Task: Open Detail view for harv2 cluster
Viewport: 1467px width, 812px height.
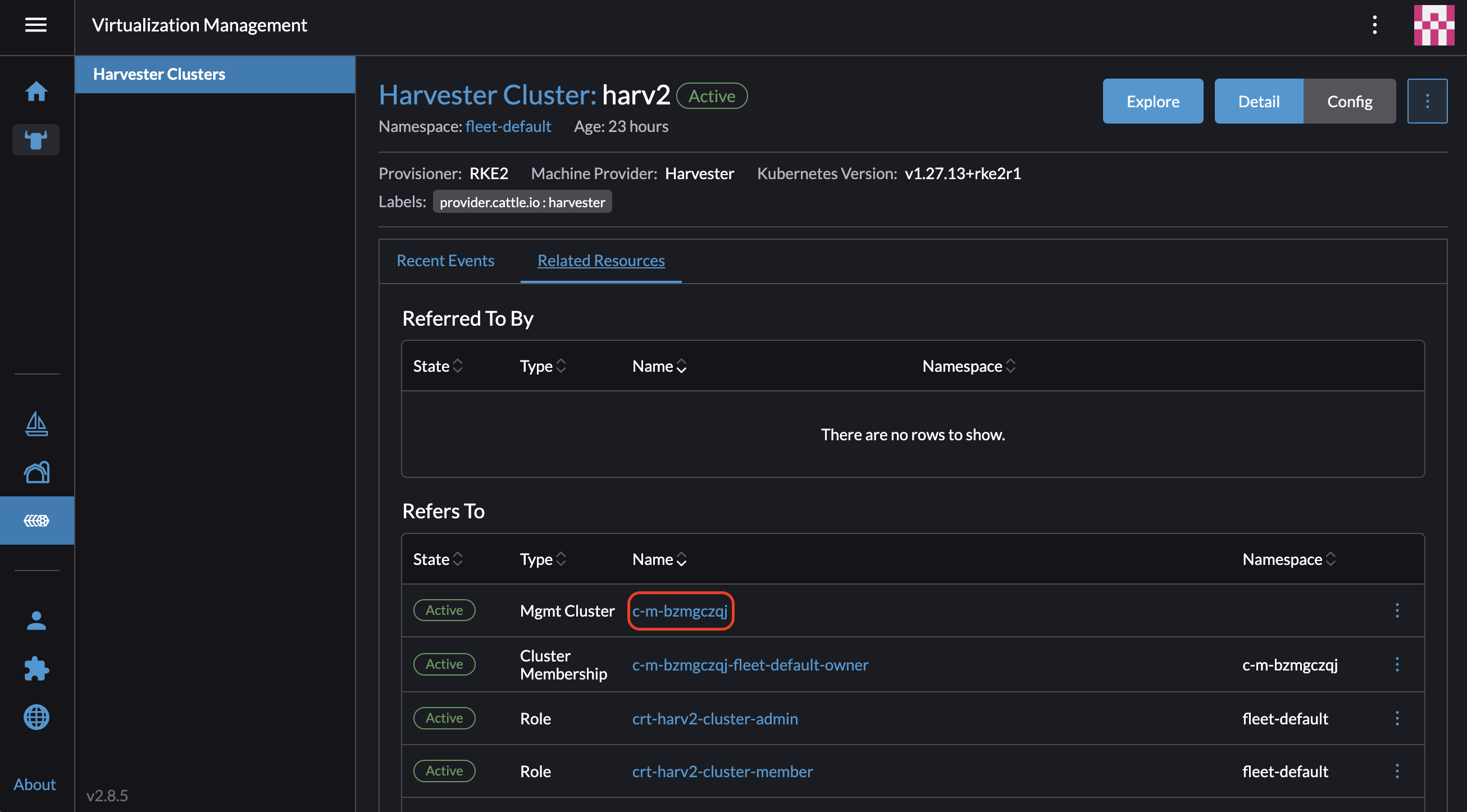Action: (x=1259, y=100)
